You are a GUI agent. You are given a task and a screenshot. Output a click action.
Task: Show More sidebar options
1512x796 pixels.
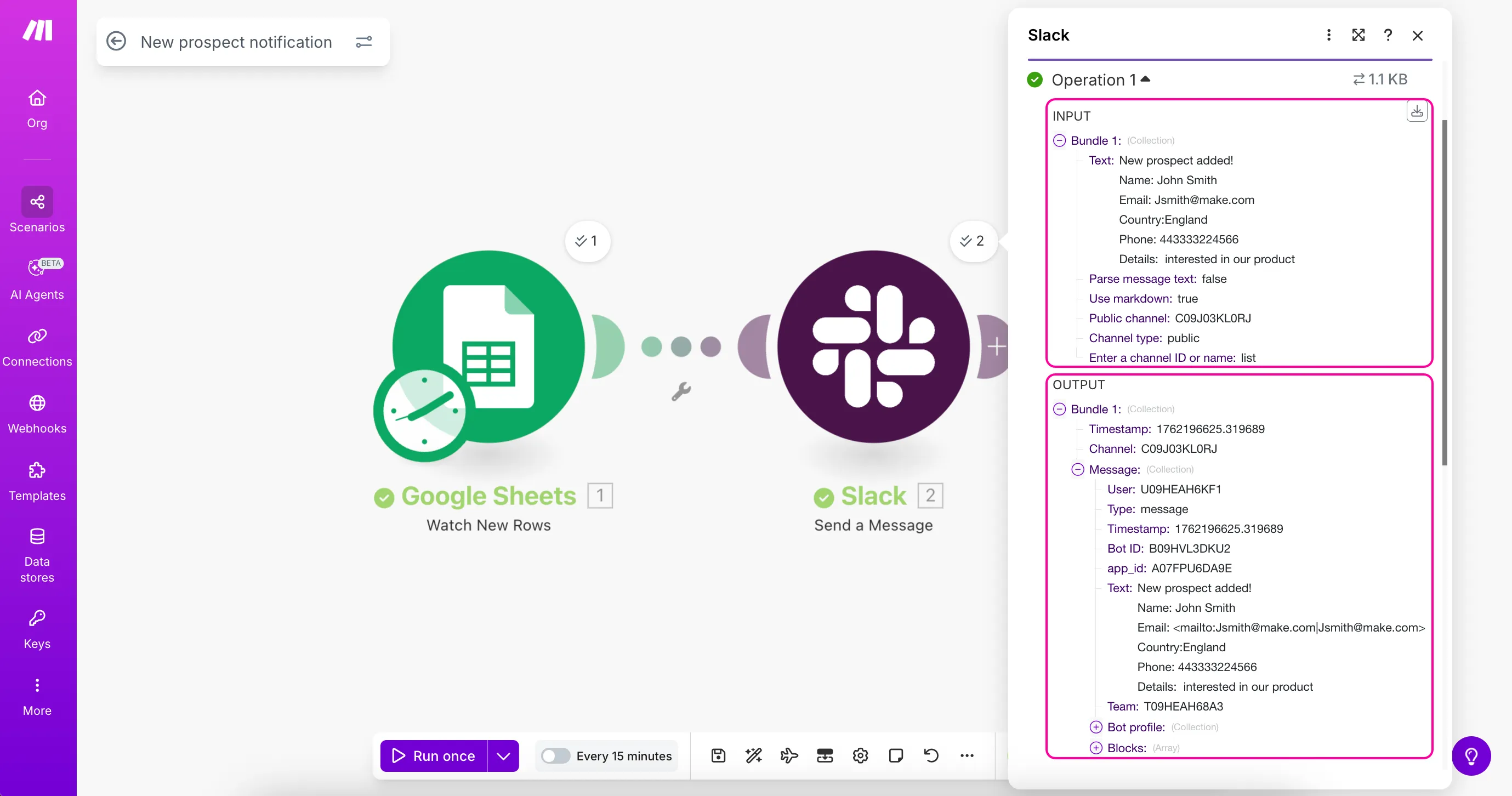[x=37, y=697]
